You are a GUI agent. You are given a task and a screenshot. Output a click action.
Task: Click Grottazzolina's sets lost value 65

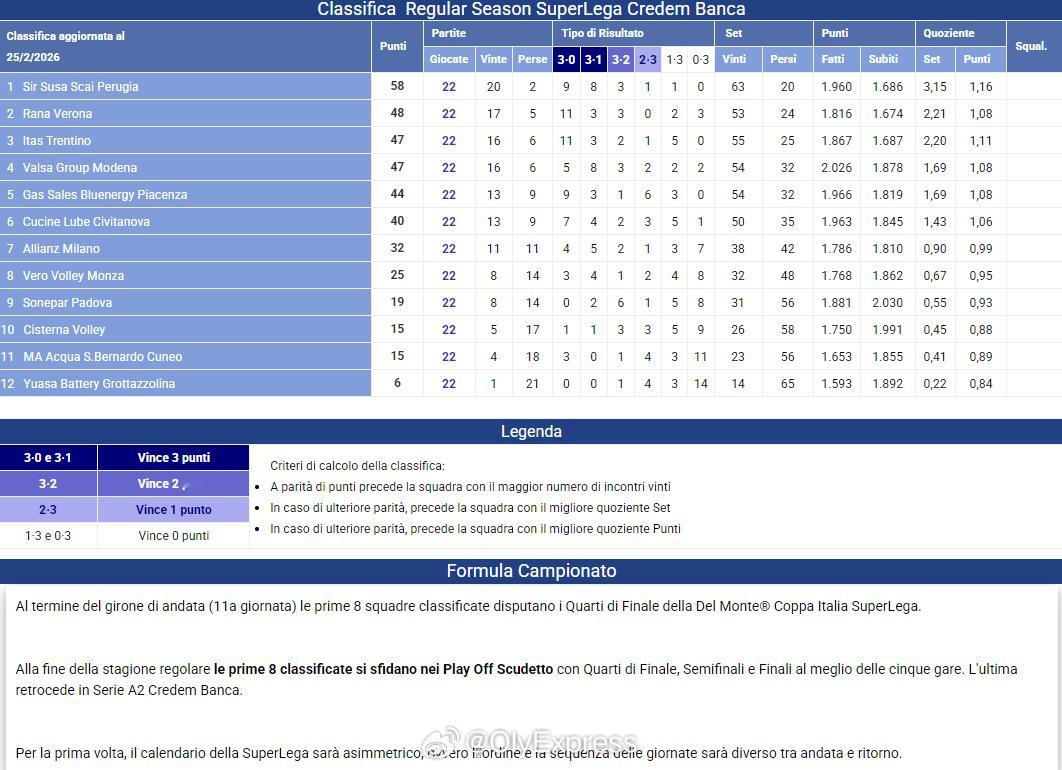click(787, 383)
